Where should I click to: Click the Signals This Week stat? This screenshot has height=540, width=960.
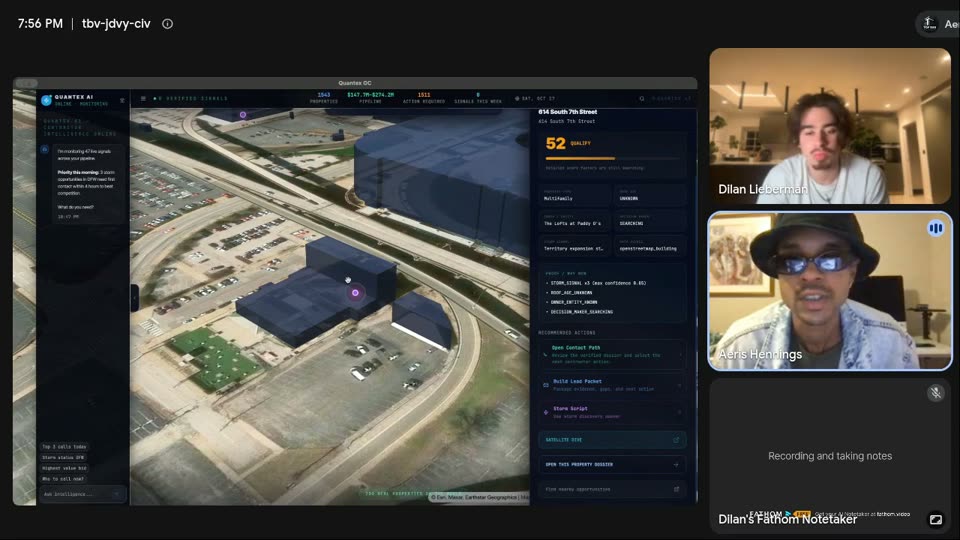tap(478, 98)
